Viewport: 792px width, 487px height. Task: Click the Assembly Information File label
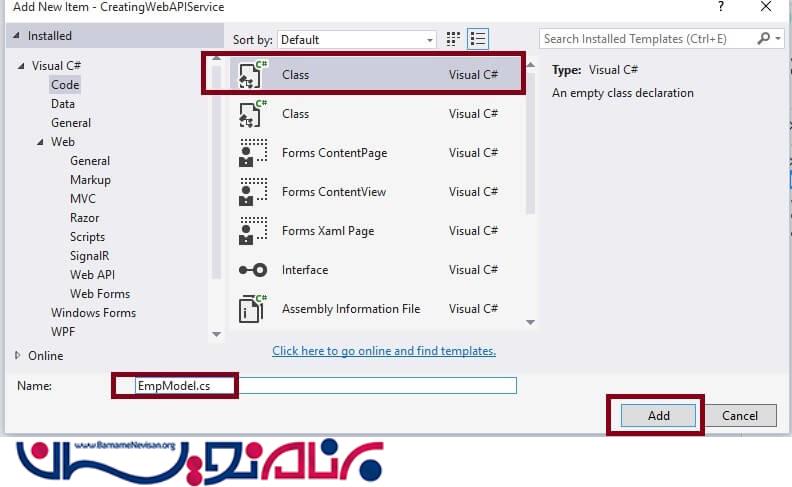pos(351,309)
